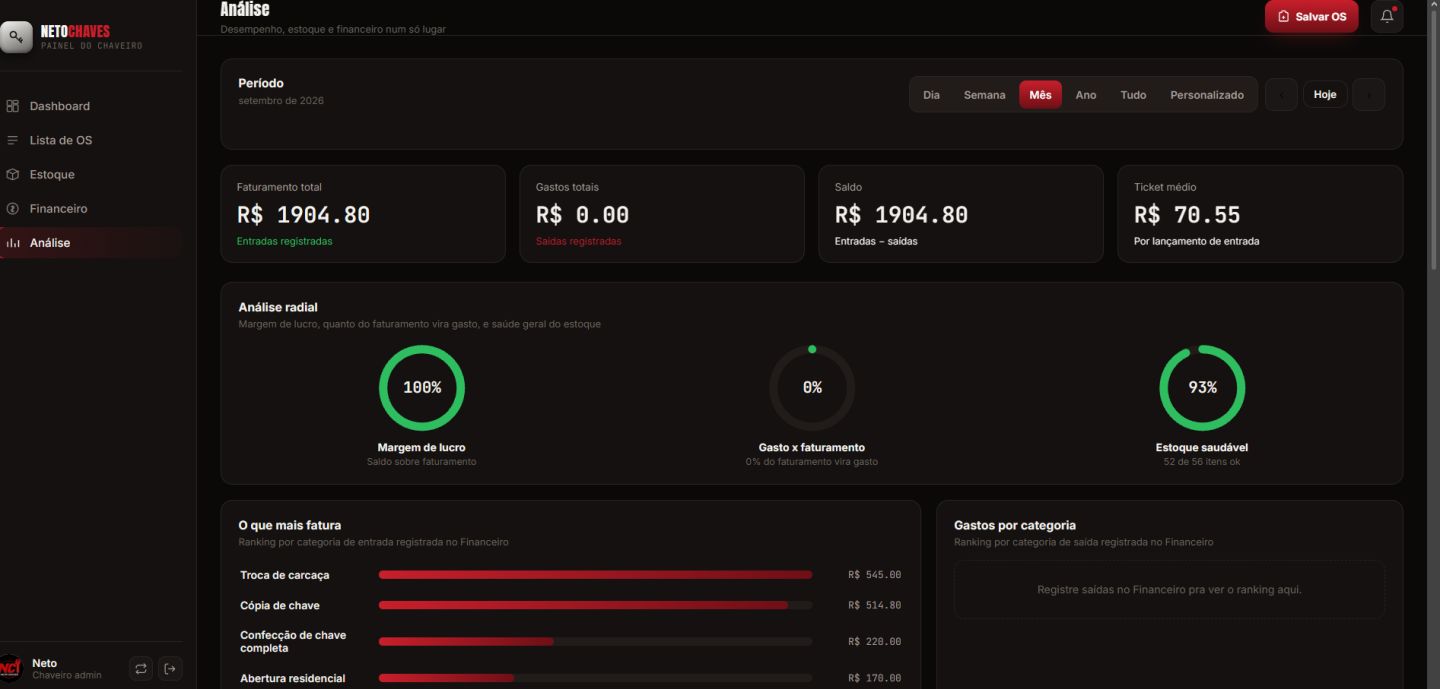Click the Saldo card
The image size is (1440, 689).
click(x=960, y=214)
